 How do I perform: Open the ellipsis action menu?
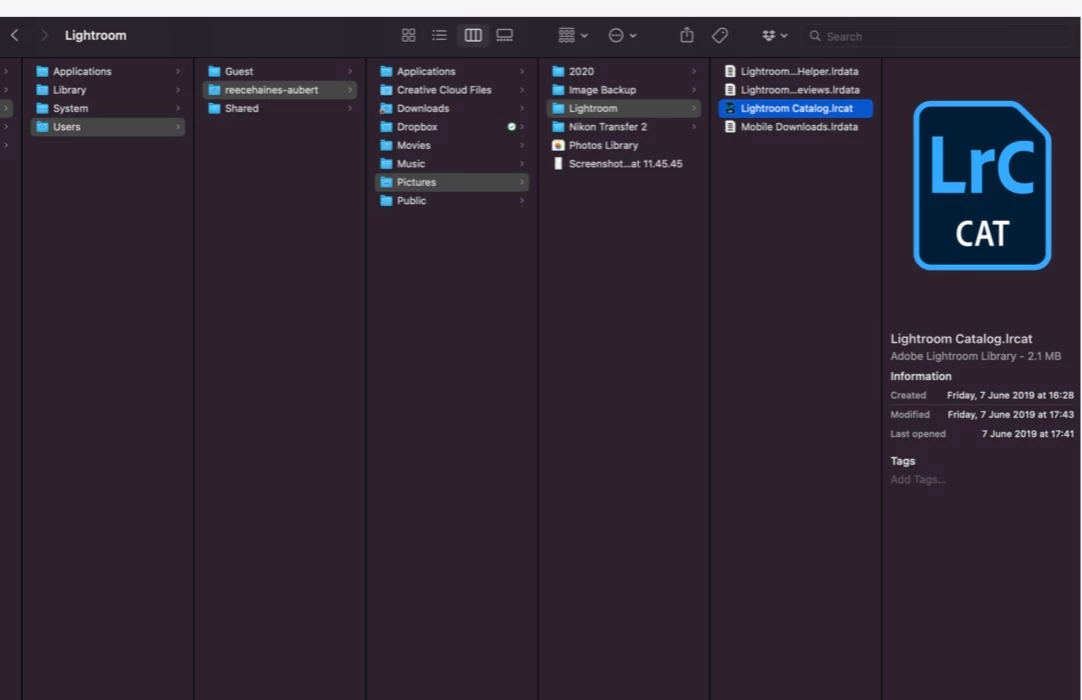click(622, 35)
